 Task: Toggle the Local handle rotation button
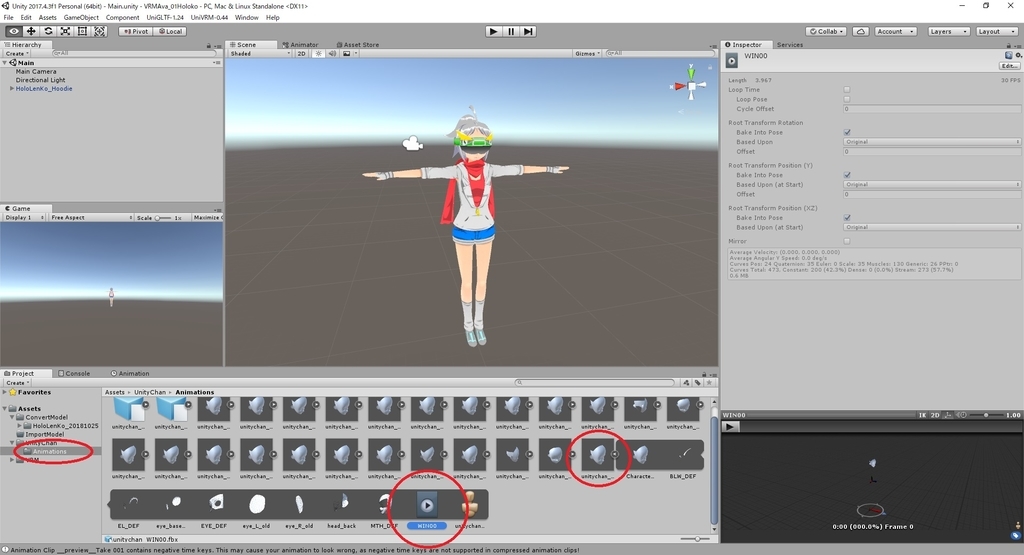pyautogui.click(x=170, y=31)
